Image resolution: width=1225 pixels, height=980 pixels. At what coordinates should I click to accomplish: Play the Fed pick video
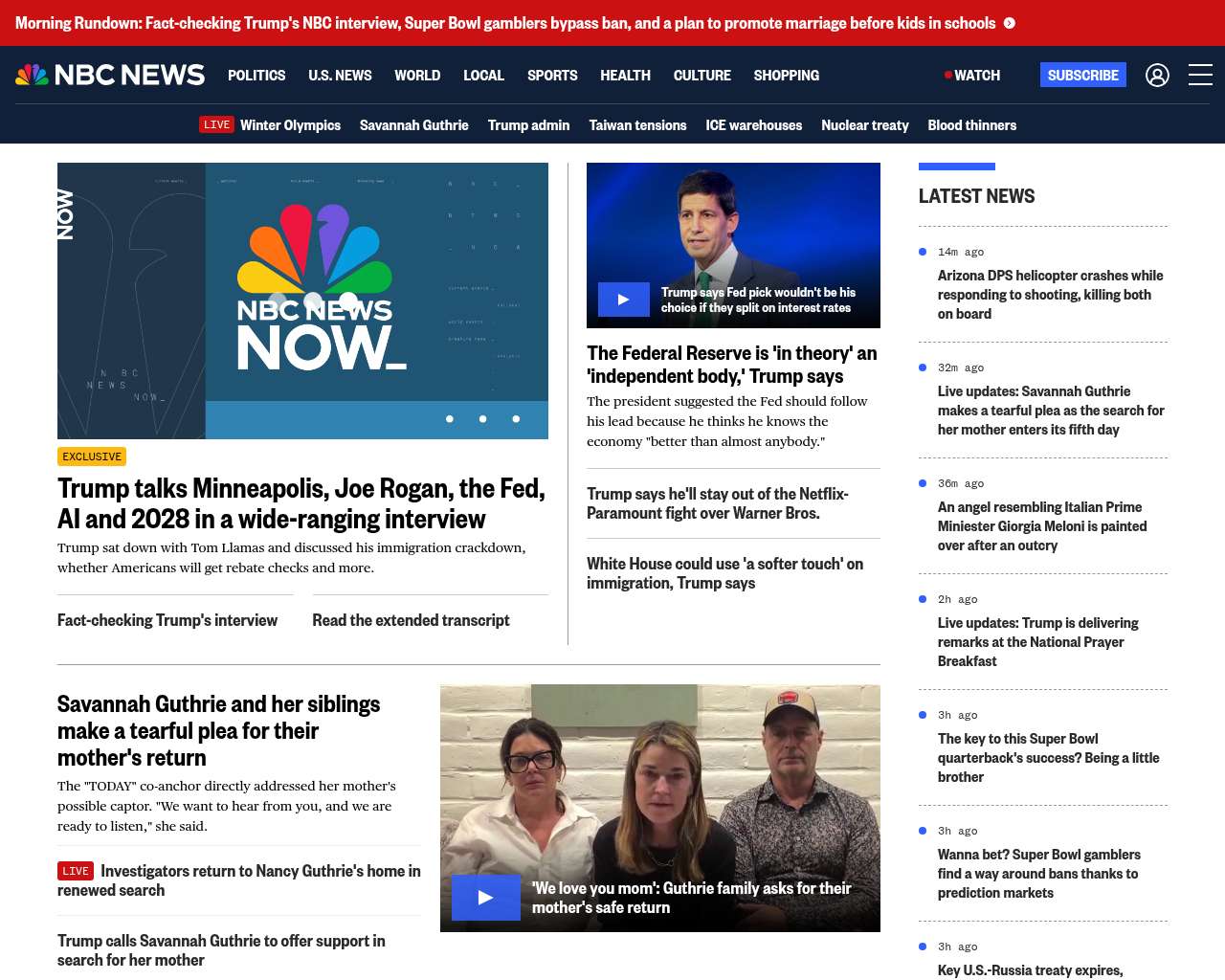coord(623,300)
